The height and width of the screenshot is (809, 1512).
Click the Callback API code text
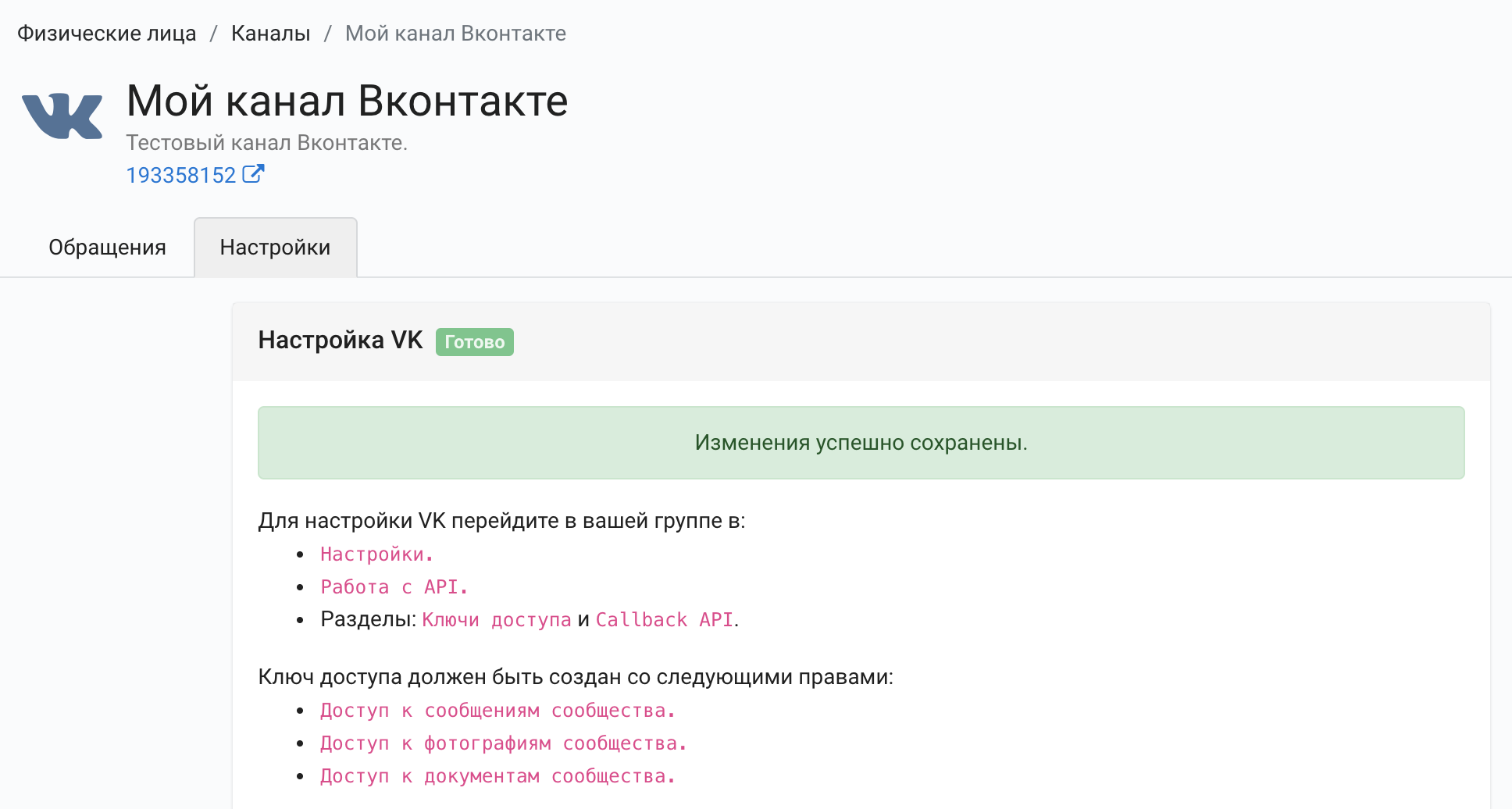tap(665, 620)
